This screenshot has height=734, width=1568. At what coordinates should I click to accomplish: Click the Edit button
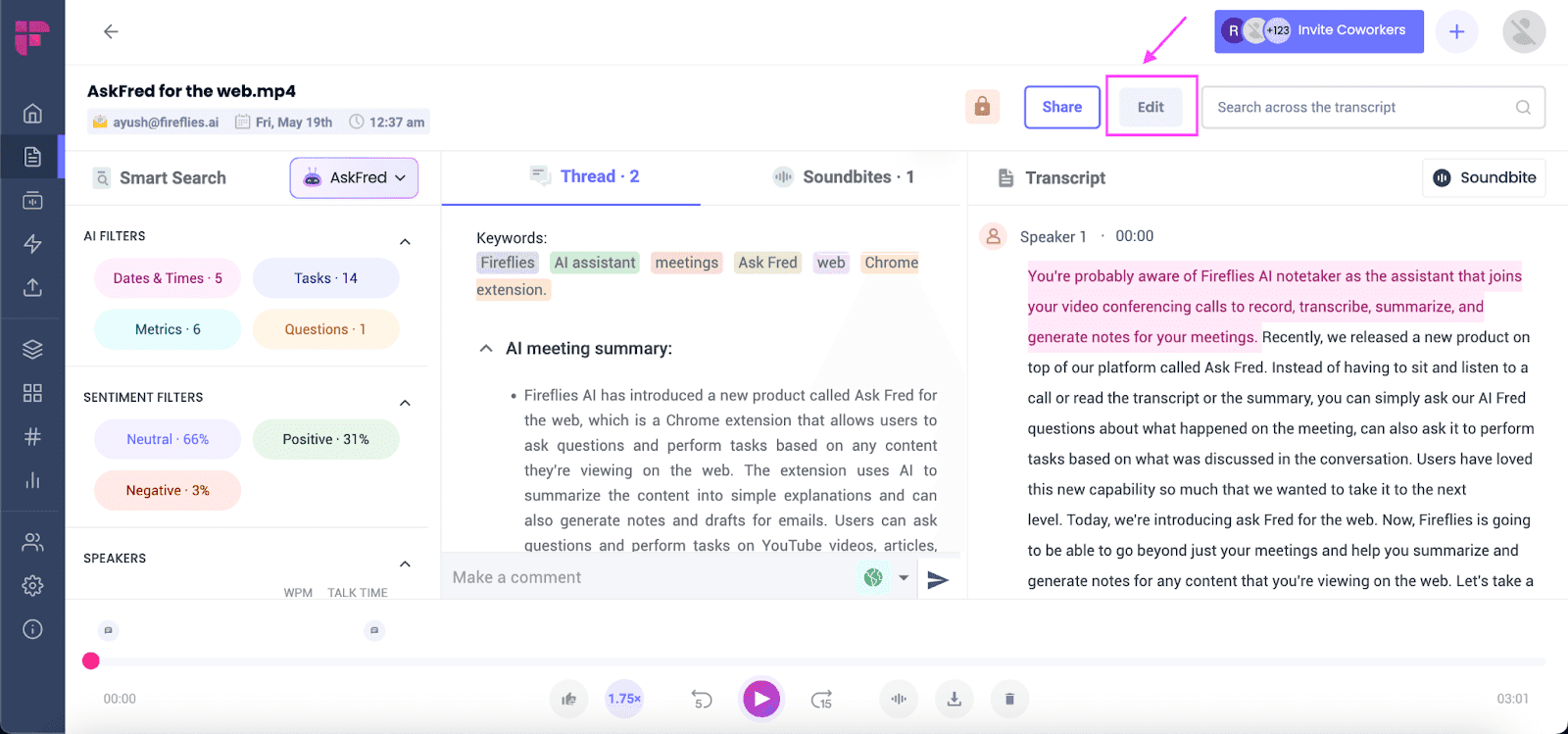(x=1151, y=107)
